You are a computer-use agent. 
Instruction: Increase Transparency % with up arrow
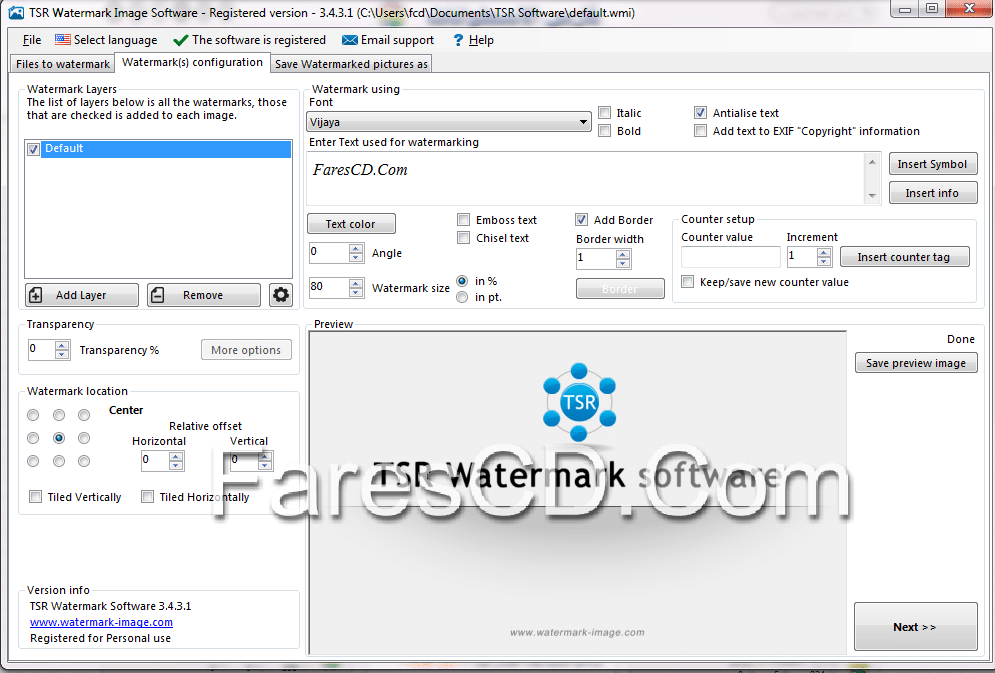pyautogui.click(x=62, y=345)
